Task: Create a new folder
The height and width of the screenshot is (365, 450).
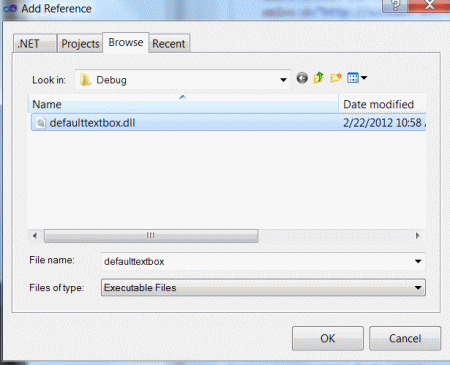Action: [x=336, y=78]
